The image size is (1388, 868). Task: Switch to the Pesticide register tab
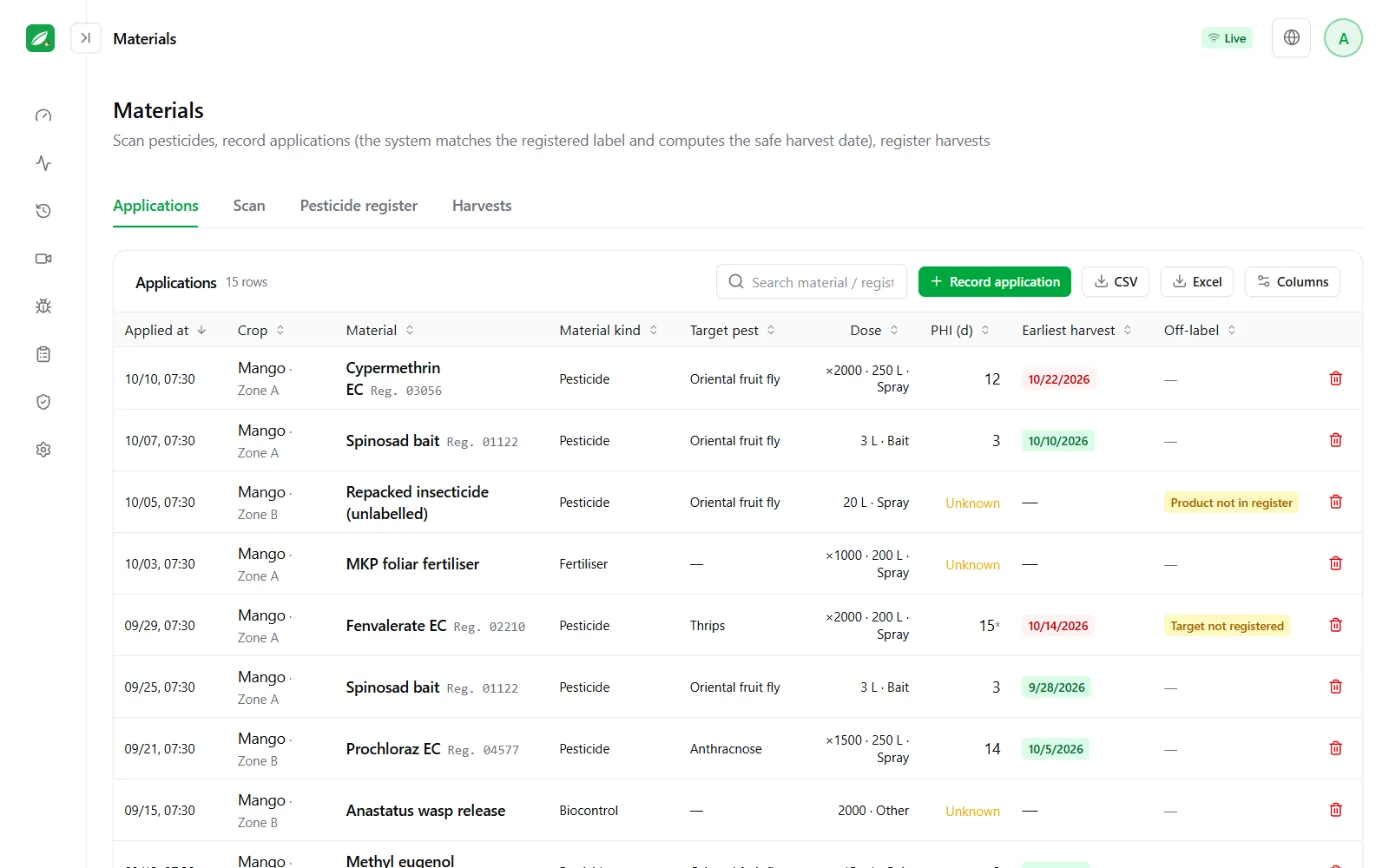coord(359,205)
